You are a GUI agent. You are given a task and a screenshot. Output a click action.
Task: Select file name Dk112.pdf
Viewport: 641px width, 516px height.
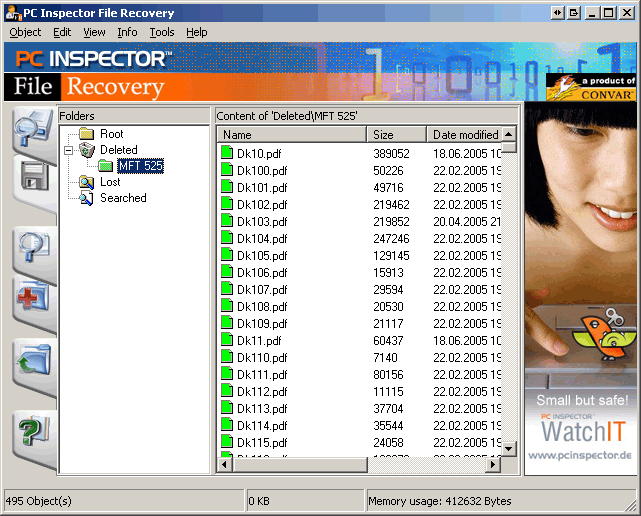coord(262,392)
